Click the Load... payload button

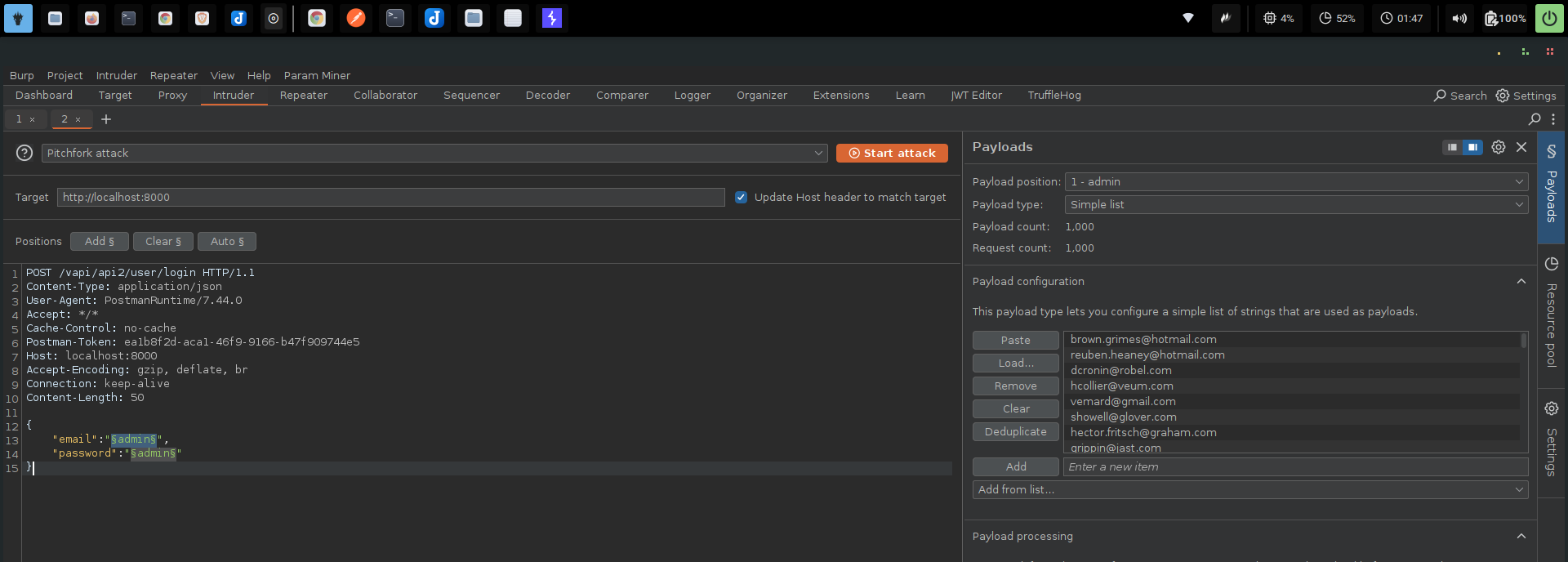[1015, 363]
